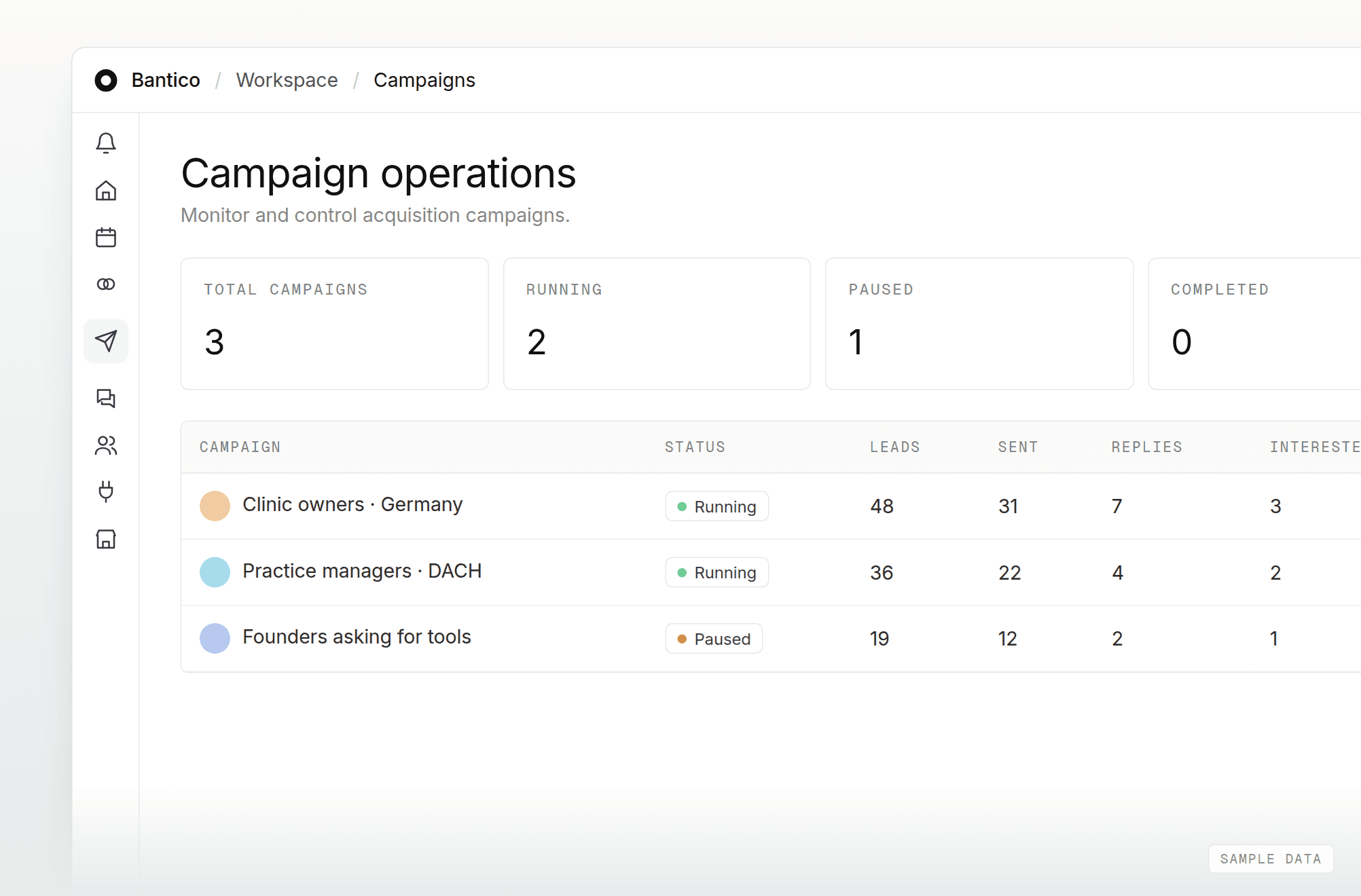Screen dimensions: 1361x896
Task: Click sent value 12
Action: click(1008, 639)
